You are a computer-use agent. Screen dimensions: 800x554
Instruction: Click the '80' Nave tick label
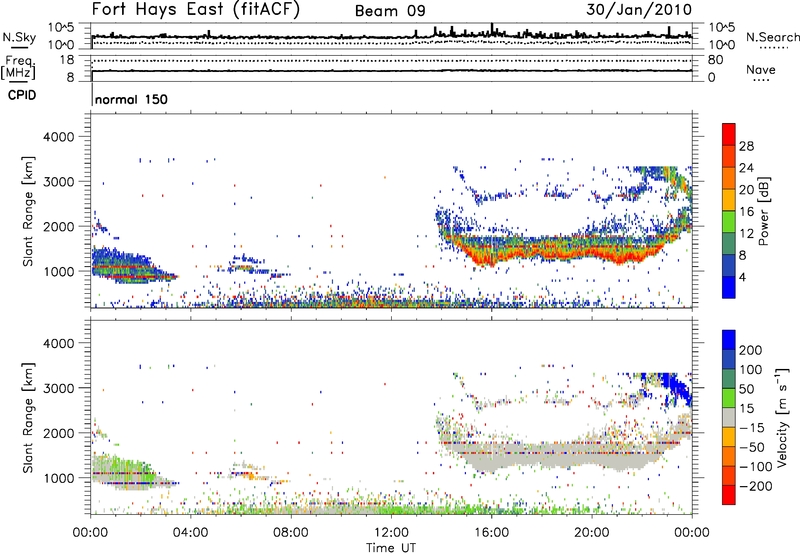coord(716,60)
